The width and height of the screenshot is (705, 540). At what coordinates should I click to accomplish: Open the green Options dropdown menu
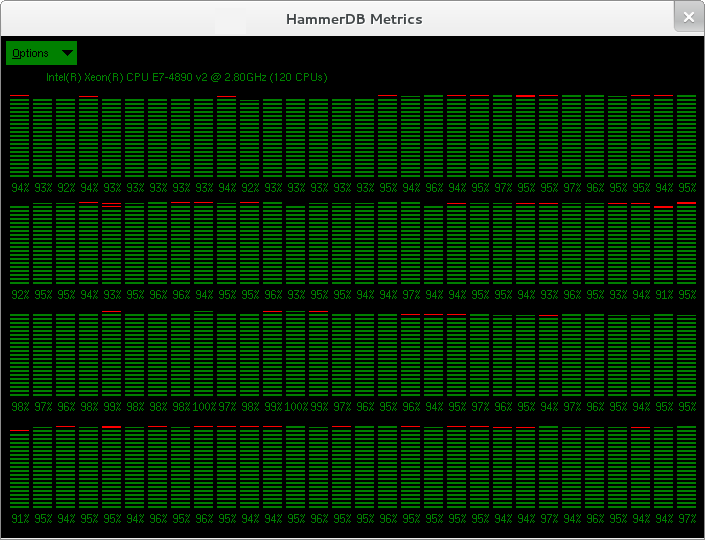41,53
